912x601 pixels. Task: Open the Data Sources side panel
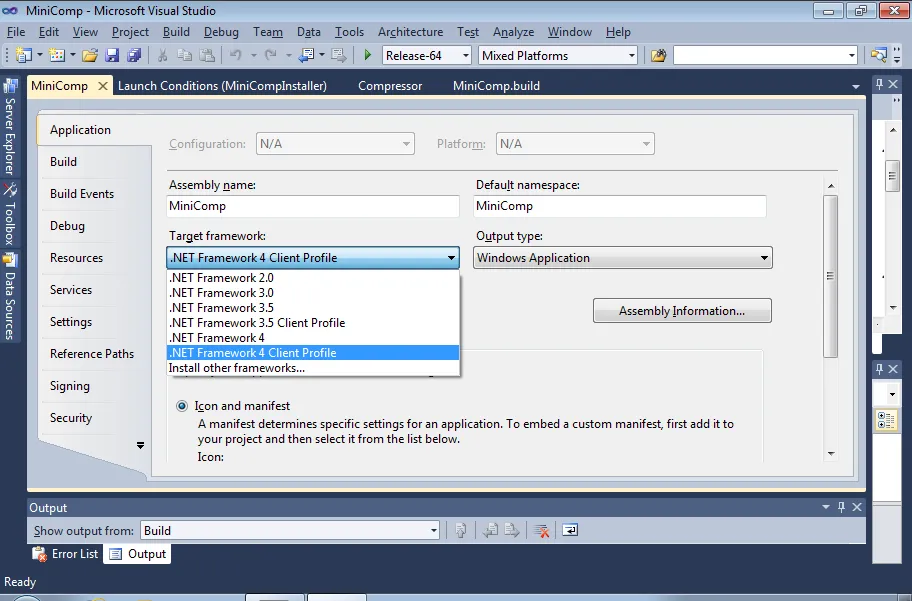(x=10, y=296)
